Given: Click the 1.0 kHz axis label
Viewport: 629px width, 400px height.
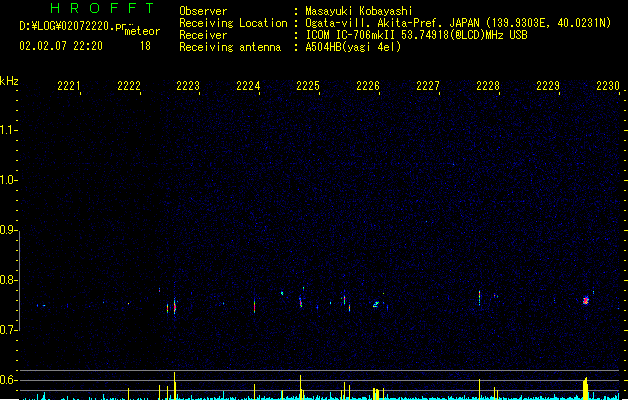Looking at the screenshot, I should tap(8, 180).
